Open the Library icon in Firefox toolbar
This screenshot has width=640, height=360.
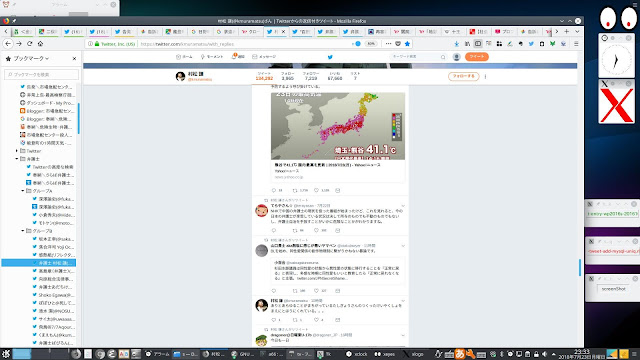click(467, 44)
